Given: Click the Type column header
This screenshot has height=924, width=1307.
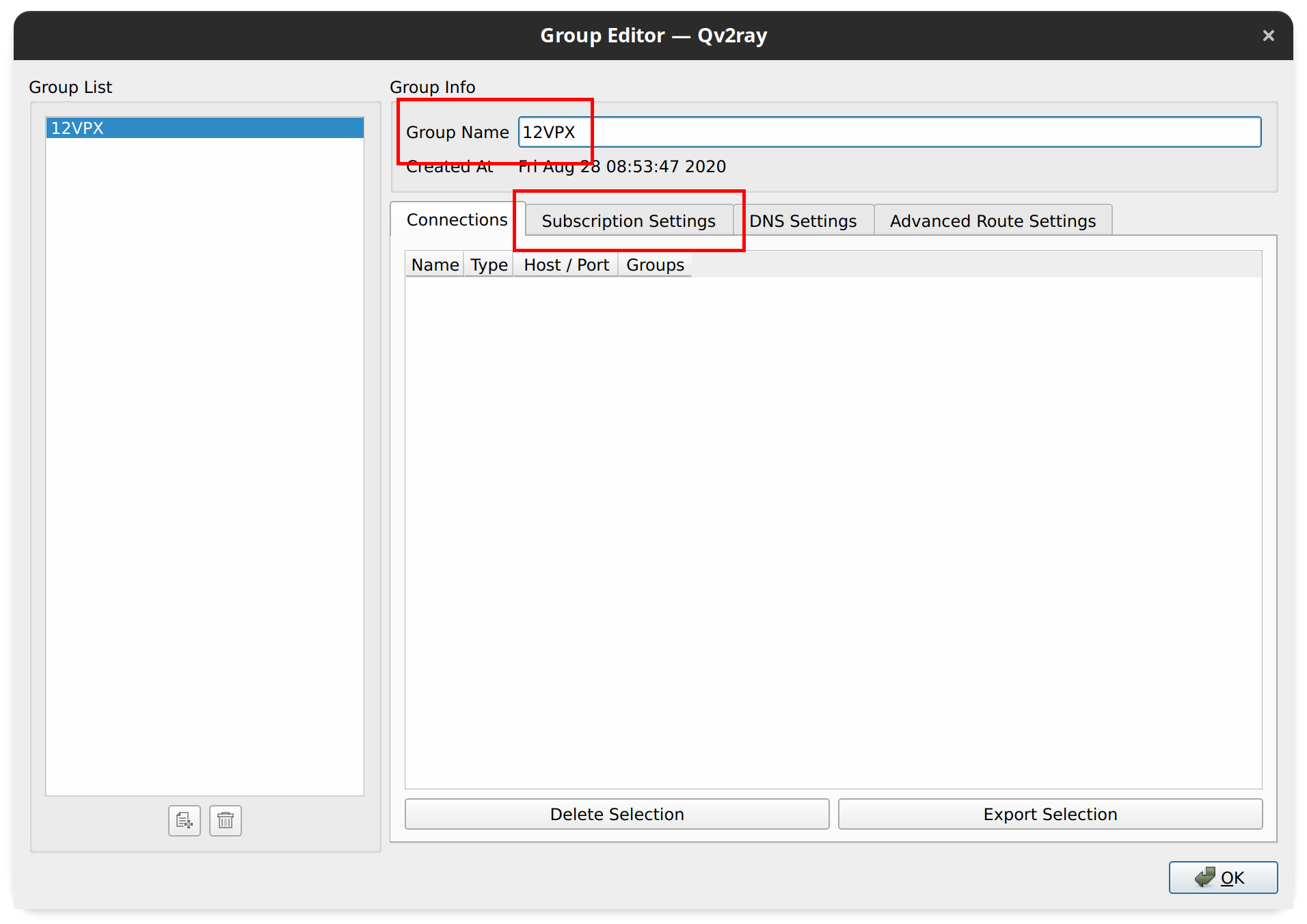Looking at the screenshot, I should point(489,265).
